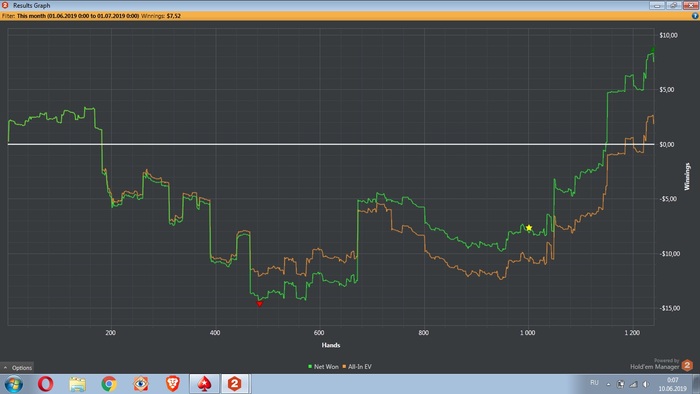Open PokerStars from the taskbar

pos(204,383)
